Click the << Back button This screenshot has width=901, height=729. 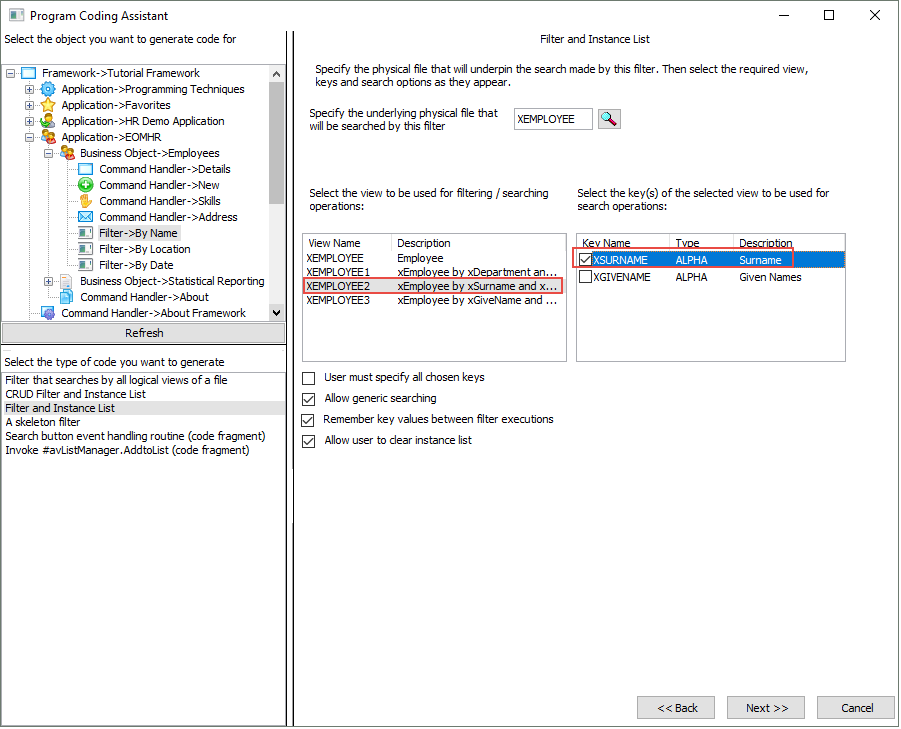[x=676, y=708]
